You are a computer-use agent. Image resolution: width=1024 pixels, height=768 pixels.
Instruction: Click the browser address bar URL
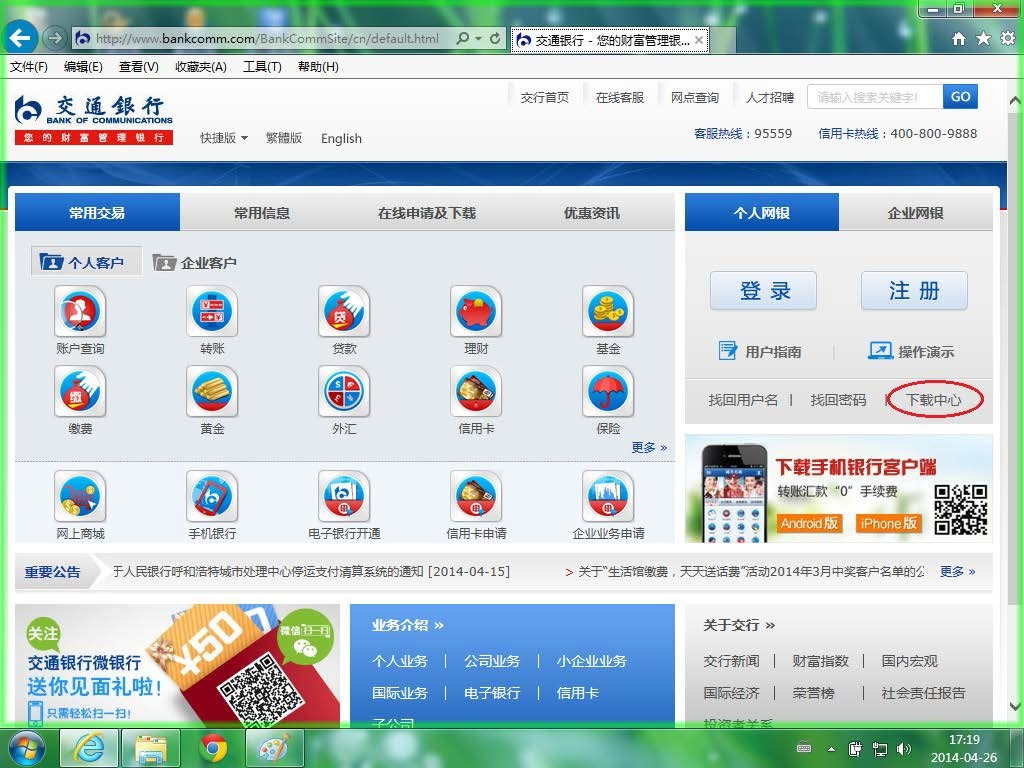pos(266,39)
